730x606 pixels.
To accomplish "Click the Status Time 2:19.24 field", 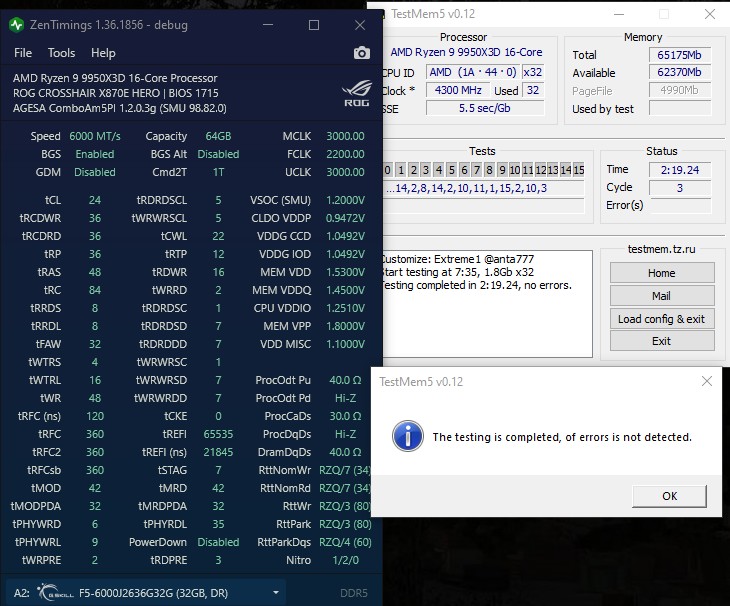I will tap(680, 170).
